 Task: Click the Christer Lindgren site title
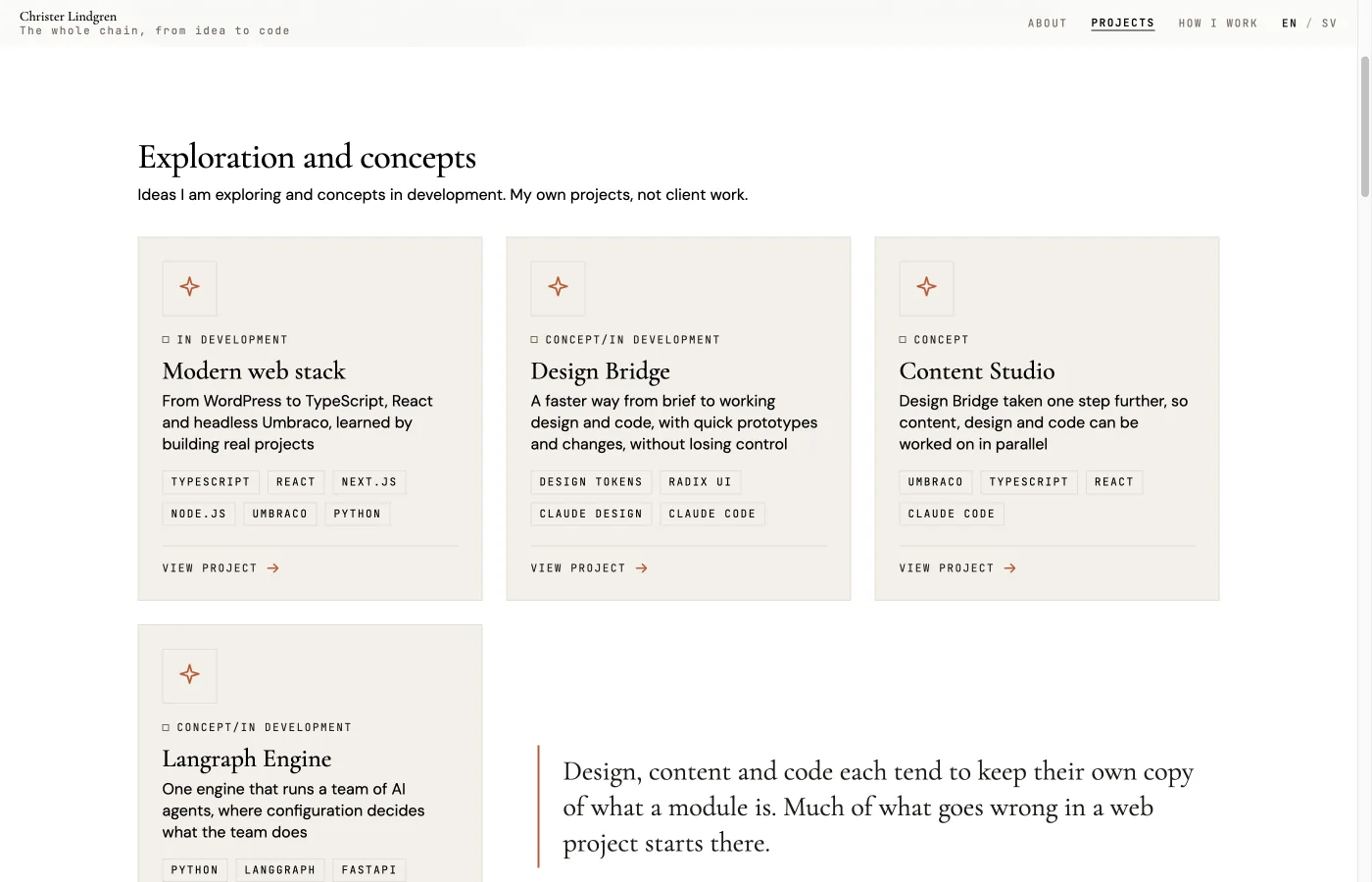(x=68, y=16)
